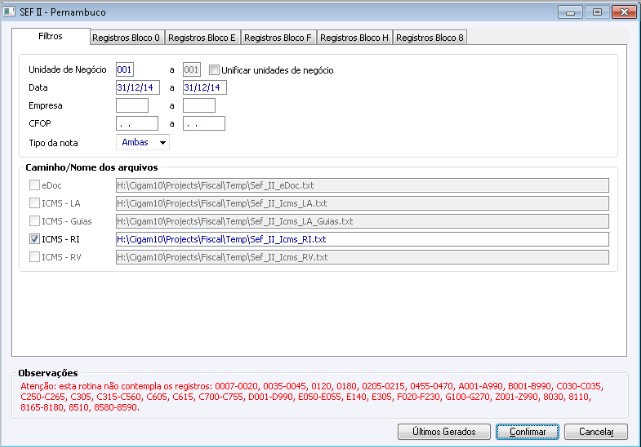Click the SEF II - Pernambuco title text
This screenshot has width=641, height=447.
click(63, 12)
